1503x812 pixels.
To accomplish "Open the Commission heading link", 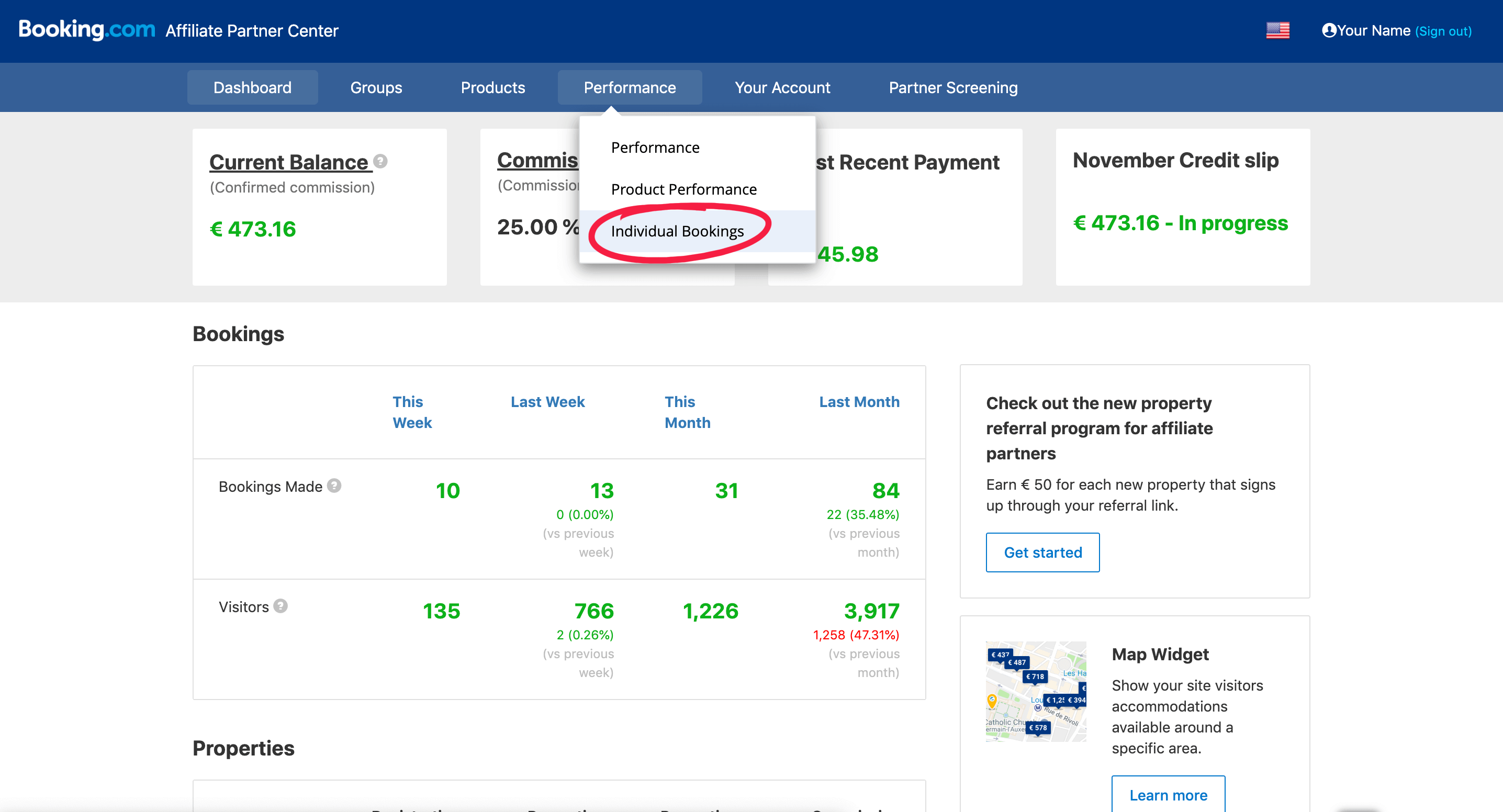I will 537,161.
